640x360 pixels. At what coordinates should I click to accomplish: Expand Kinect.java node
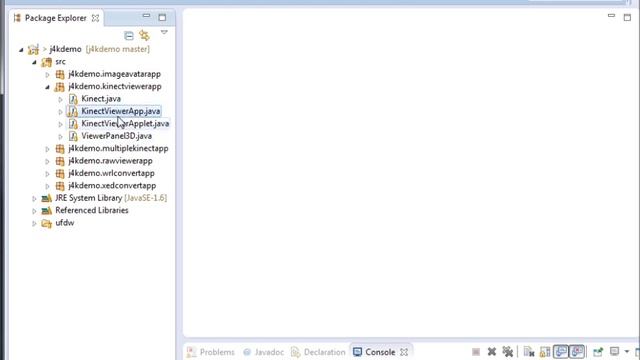point(60,99)
